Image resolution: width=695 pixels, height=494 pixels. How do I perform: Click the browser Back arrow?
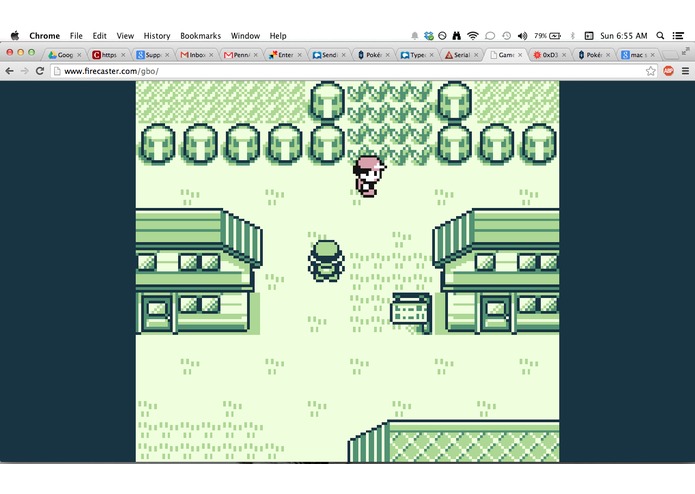(x=9, y=71)
